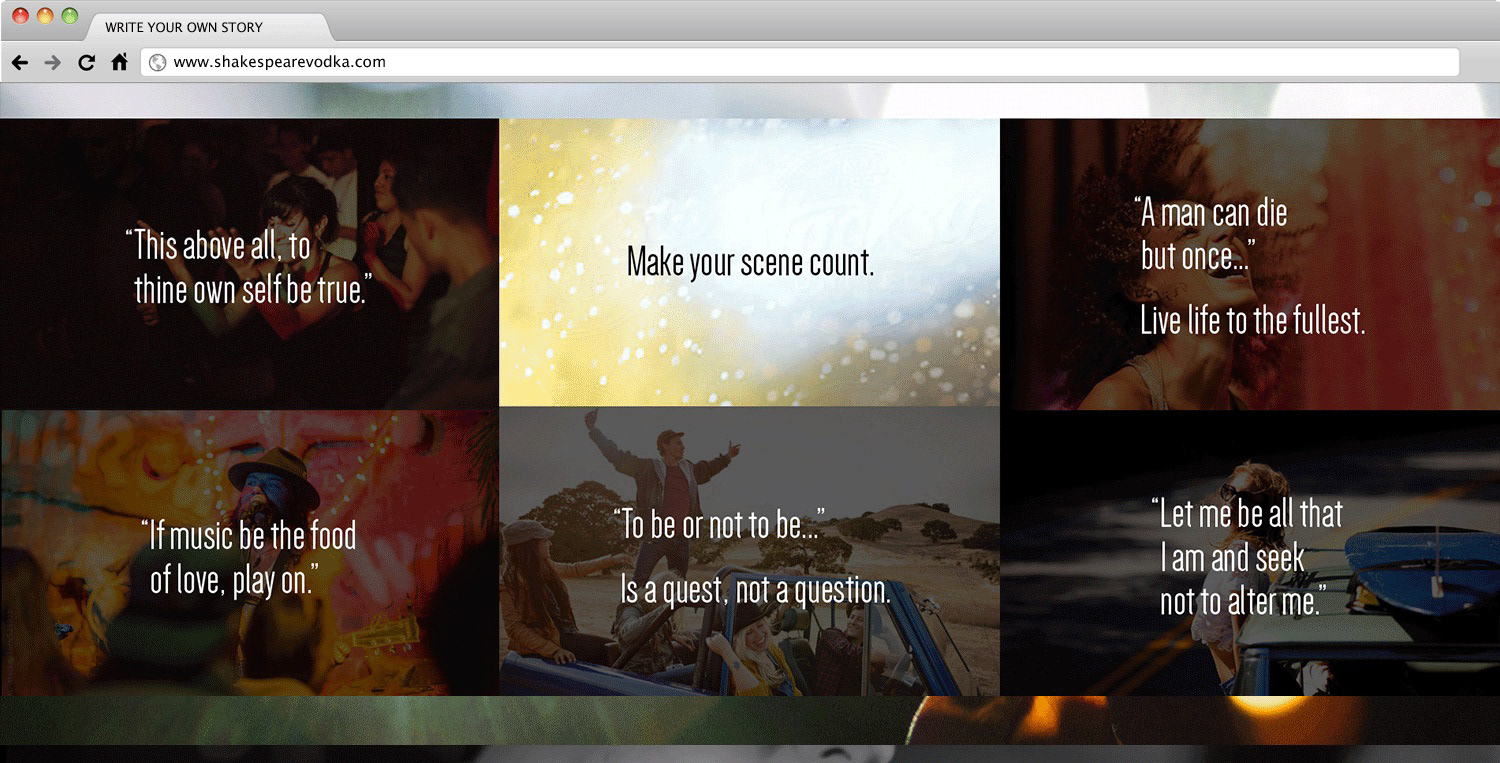Reload the Shakespeare Vodka page

click(x=86, y=62)
